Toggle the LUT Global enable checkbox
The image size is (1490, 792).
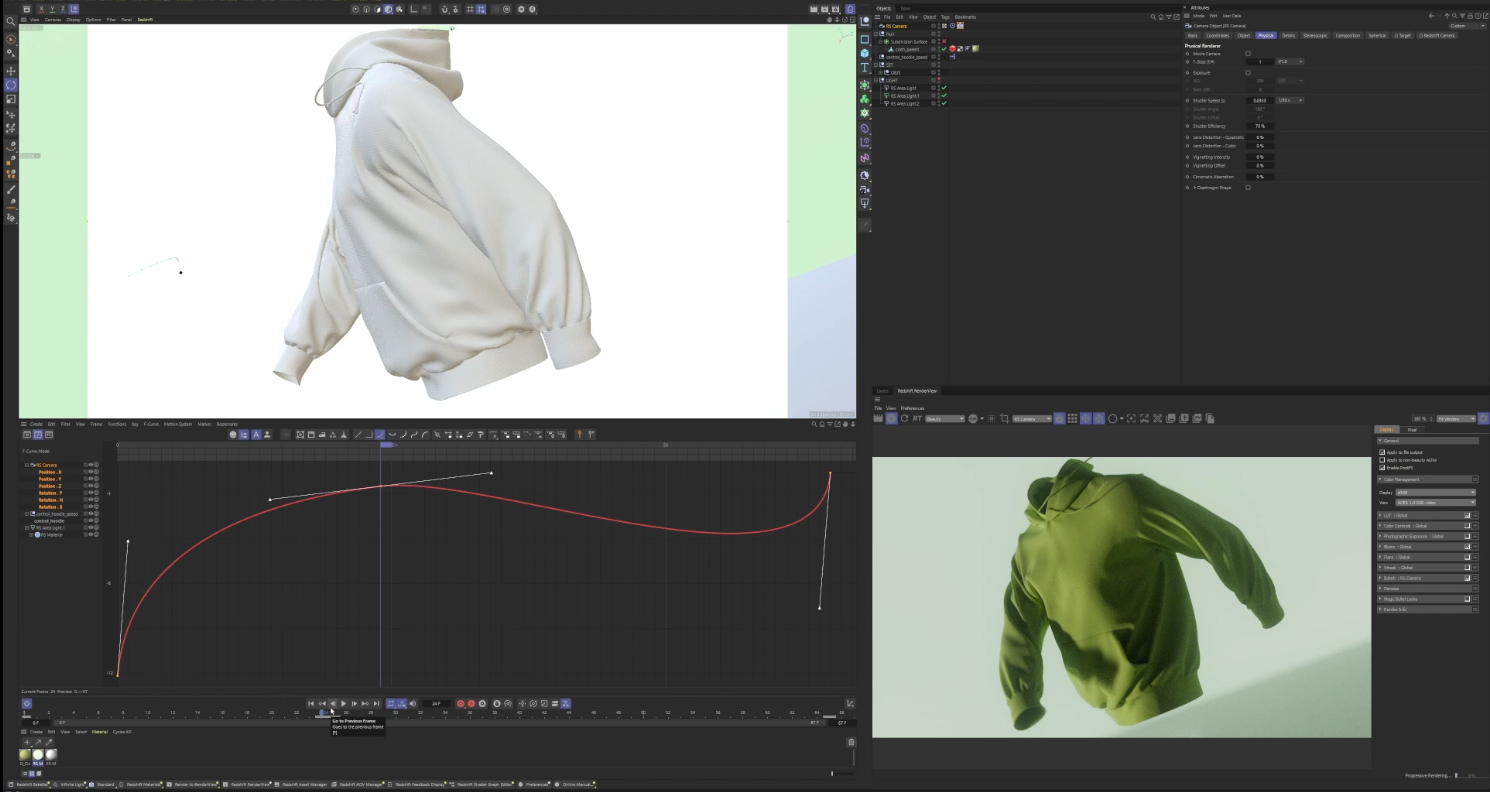click(x=1468, y=515)
